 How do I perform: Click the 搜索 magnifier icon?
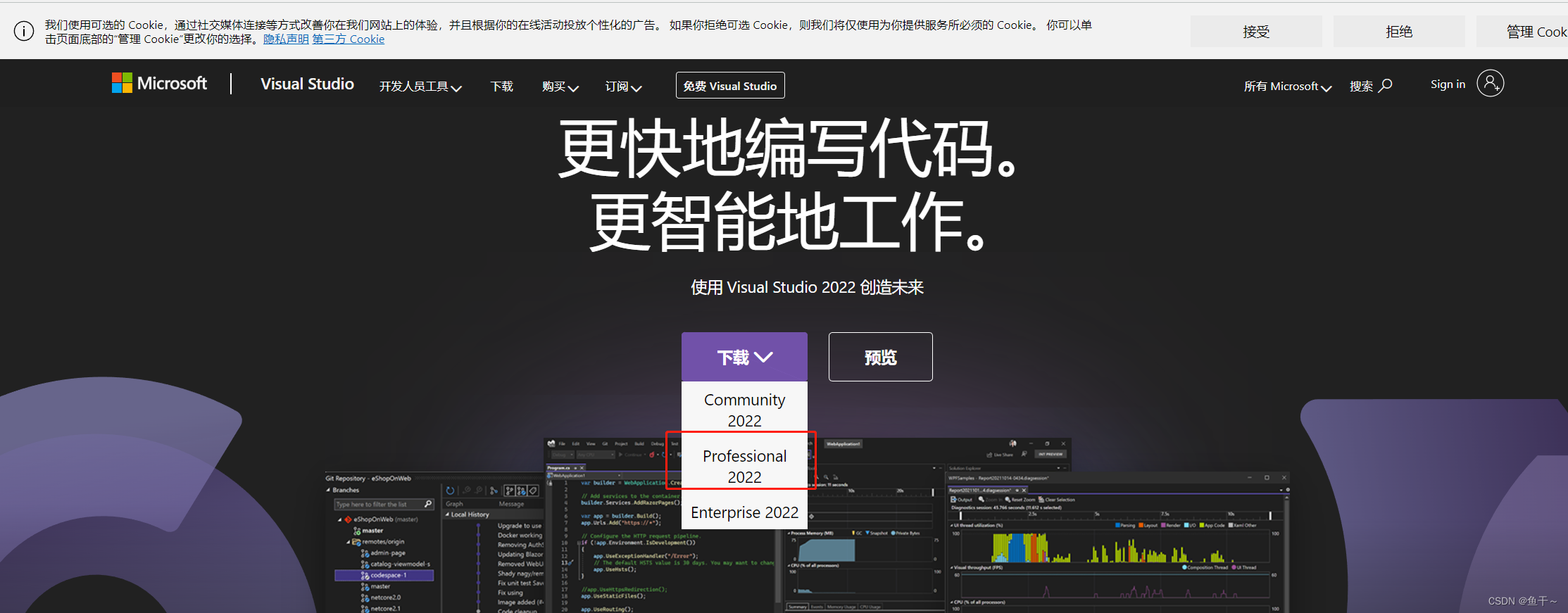(1386, 85)
